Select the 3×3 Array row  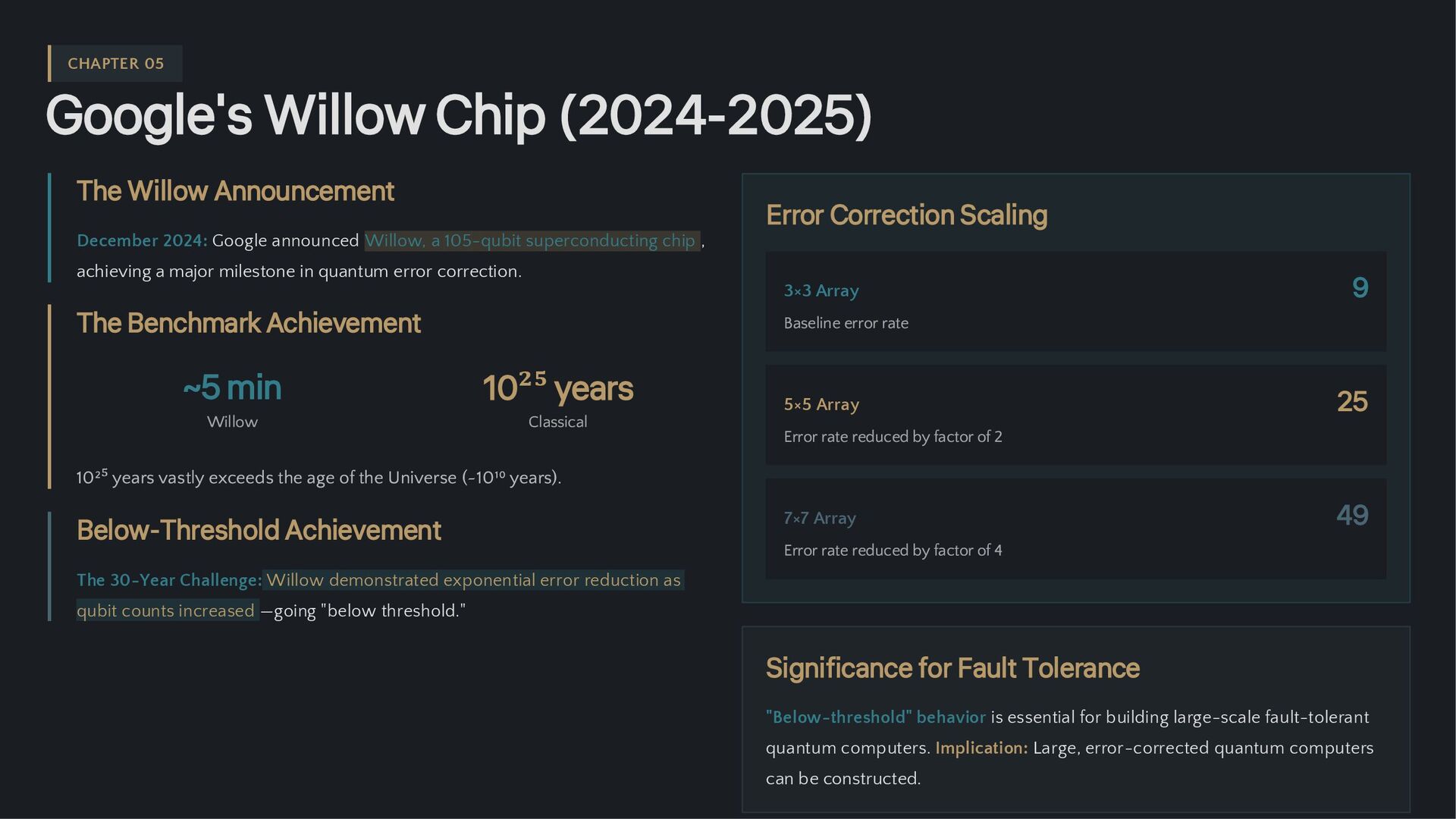(x=1075, y=302)
